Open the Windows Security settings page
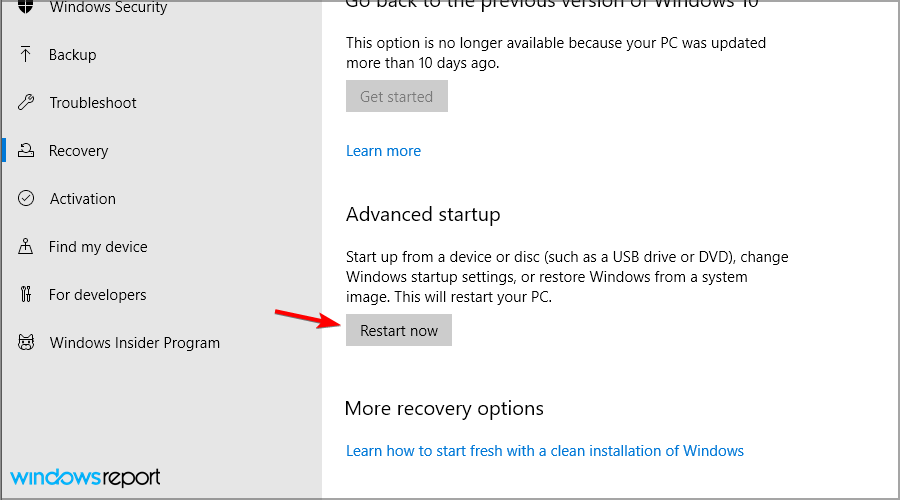Image resolution: width=900 pixels, height=500 pixels. (x=108, y=8)
